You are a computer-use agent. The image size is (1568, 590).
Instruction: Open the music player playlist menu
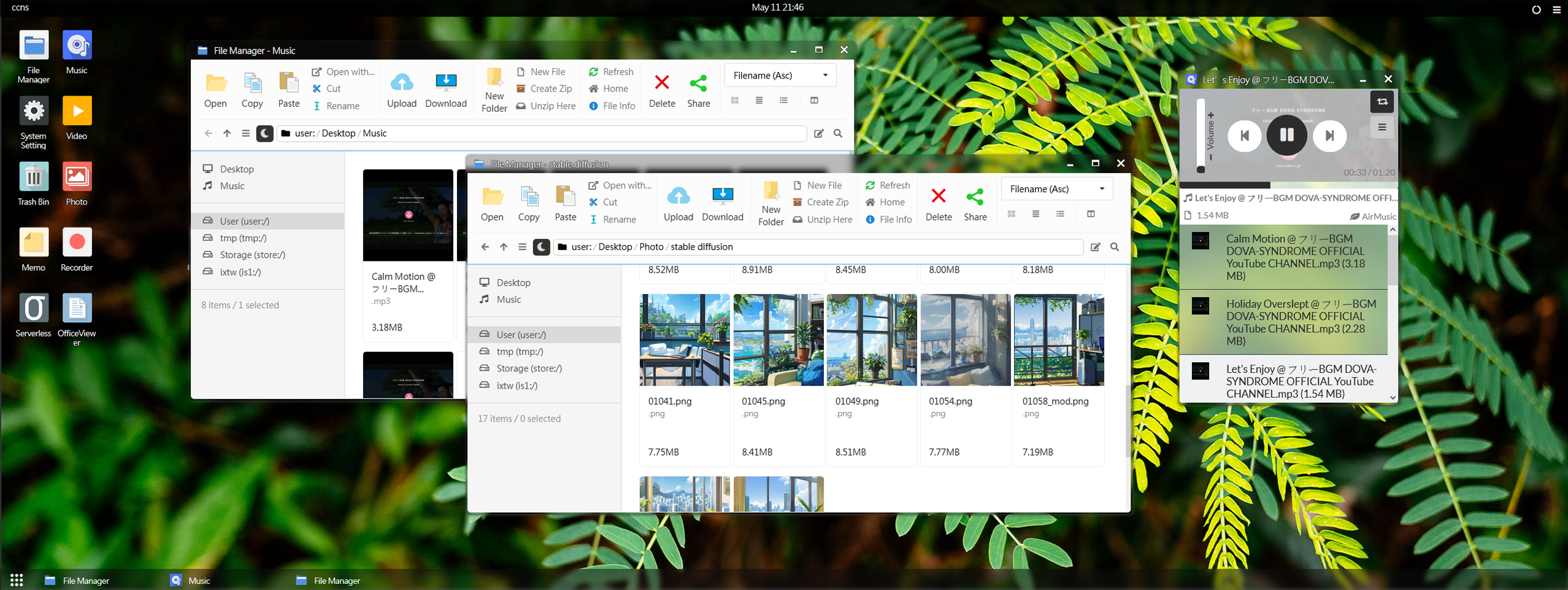pyautogui.click(x=1382, y=128)
